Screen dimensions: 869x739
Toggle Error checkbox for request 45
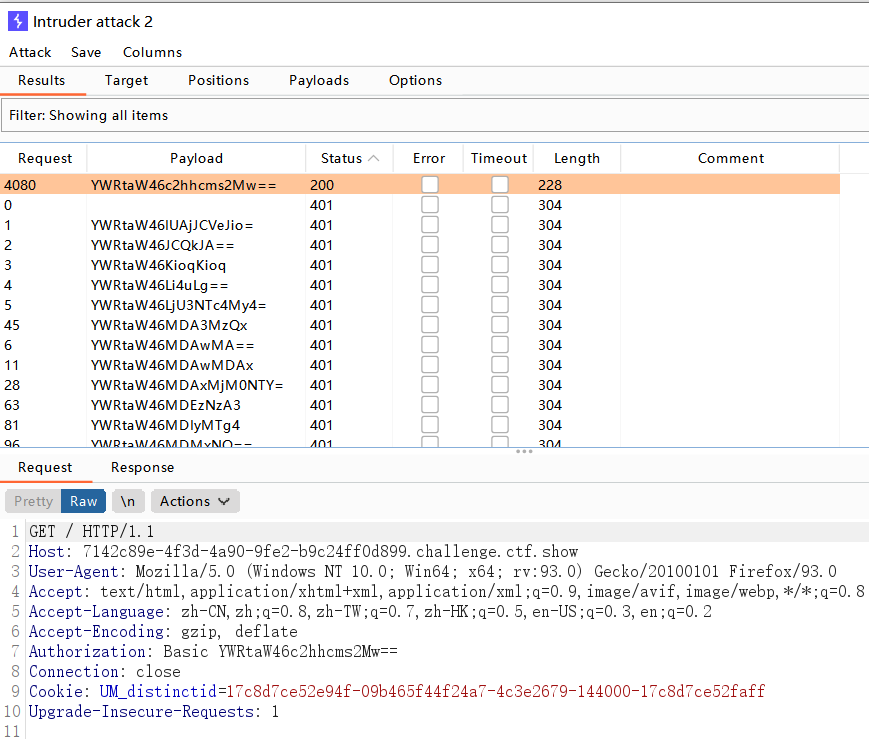(430, 324)
